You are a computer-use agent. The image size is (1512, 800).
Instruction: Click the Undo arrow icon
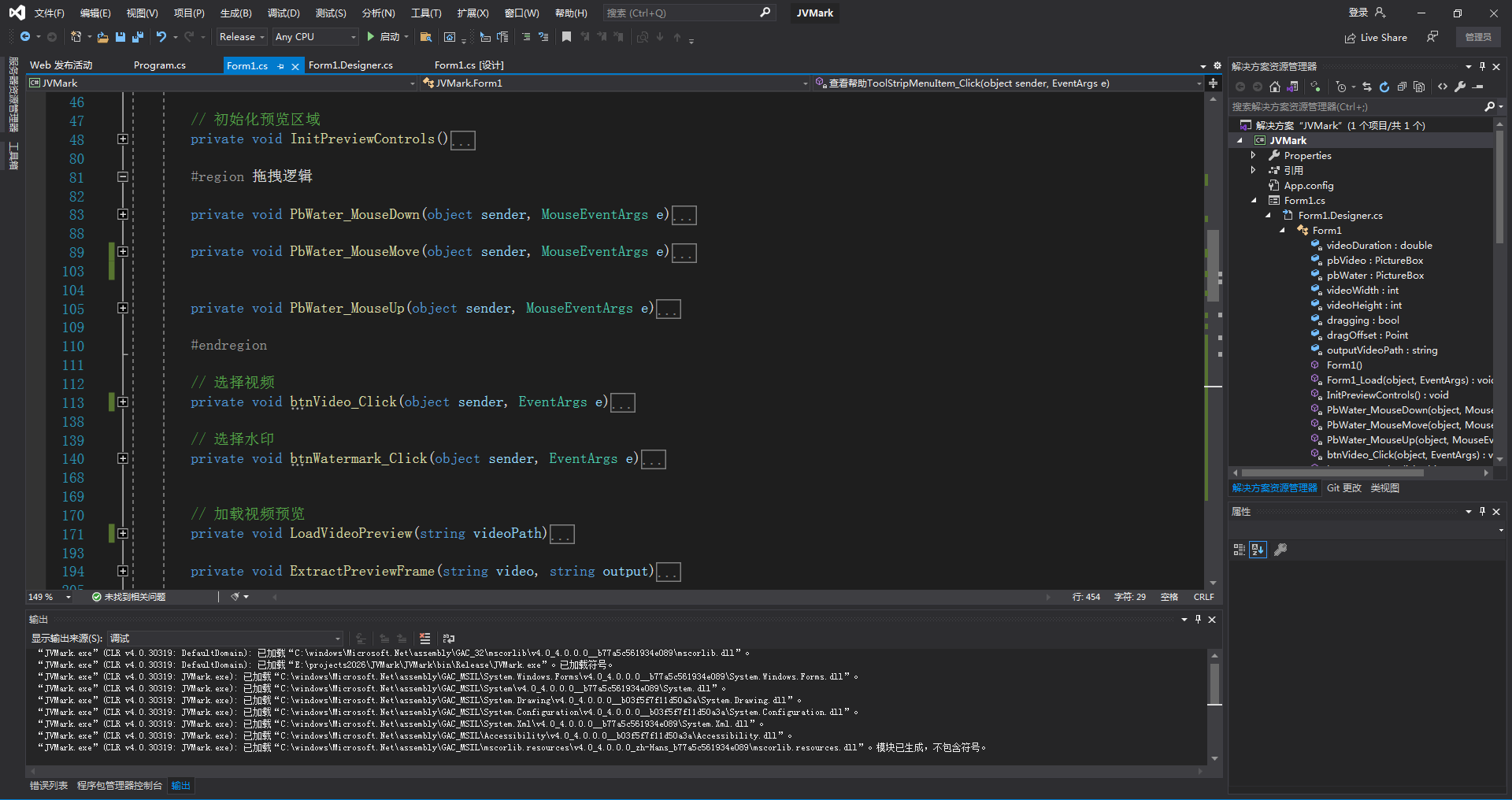pyautogui.click(x=161, y=37)
